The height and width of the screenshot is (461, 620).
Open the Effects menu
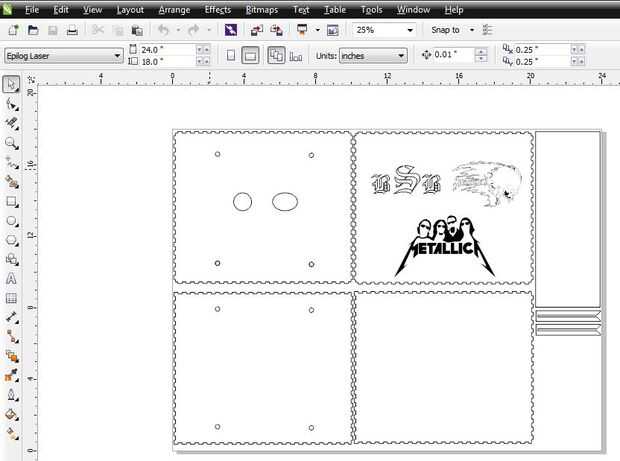[218, 10]
